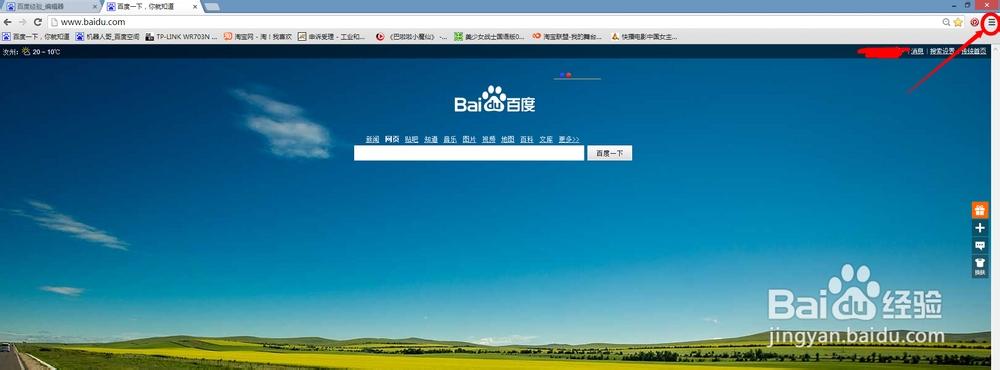The image size is (1000, 370).
Task: Open the 机器人哥_百度空间 bookmark
Action: [x=107, y=37]
